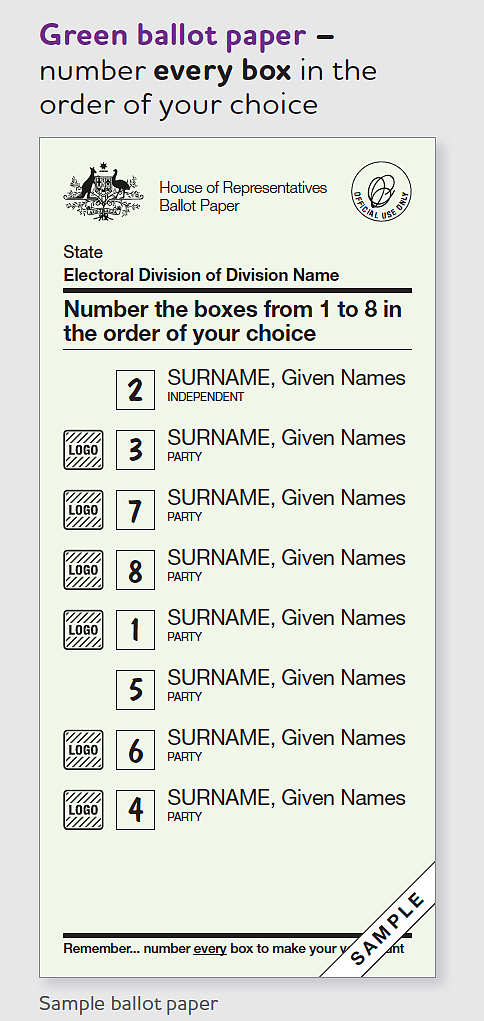
Task: Click the ballot box marked 7
Action: click(135, 510)
